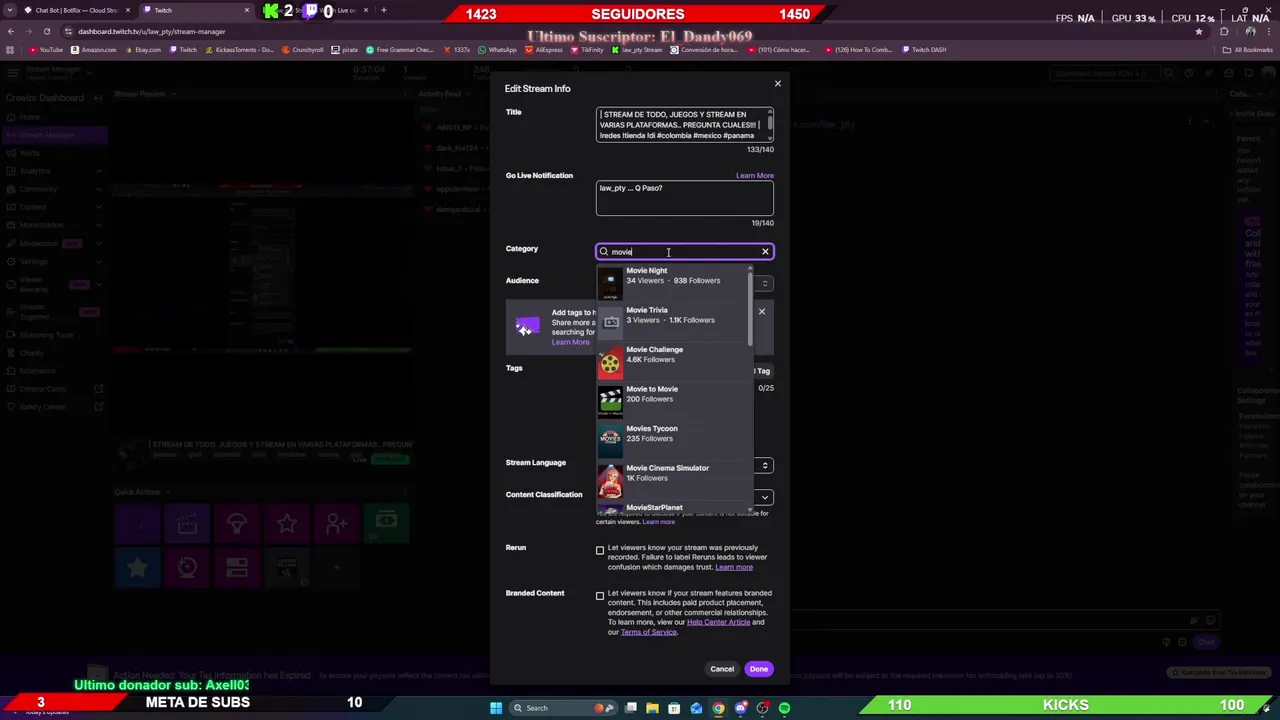Open the Help Center Article link
1280x720 pixels.
click(x=718, y=622)
